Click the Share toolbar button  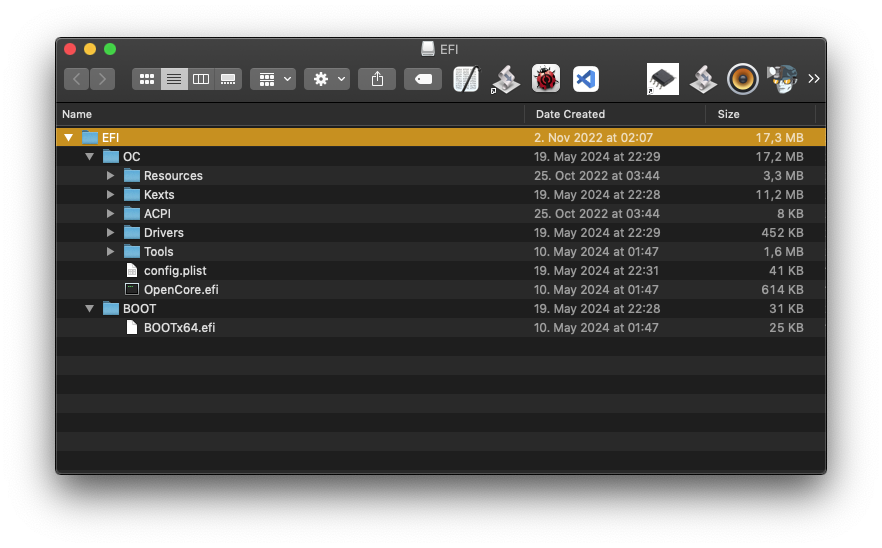377,79
